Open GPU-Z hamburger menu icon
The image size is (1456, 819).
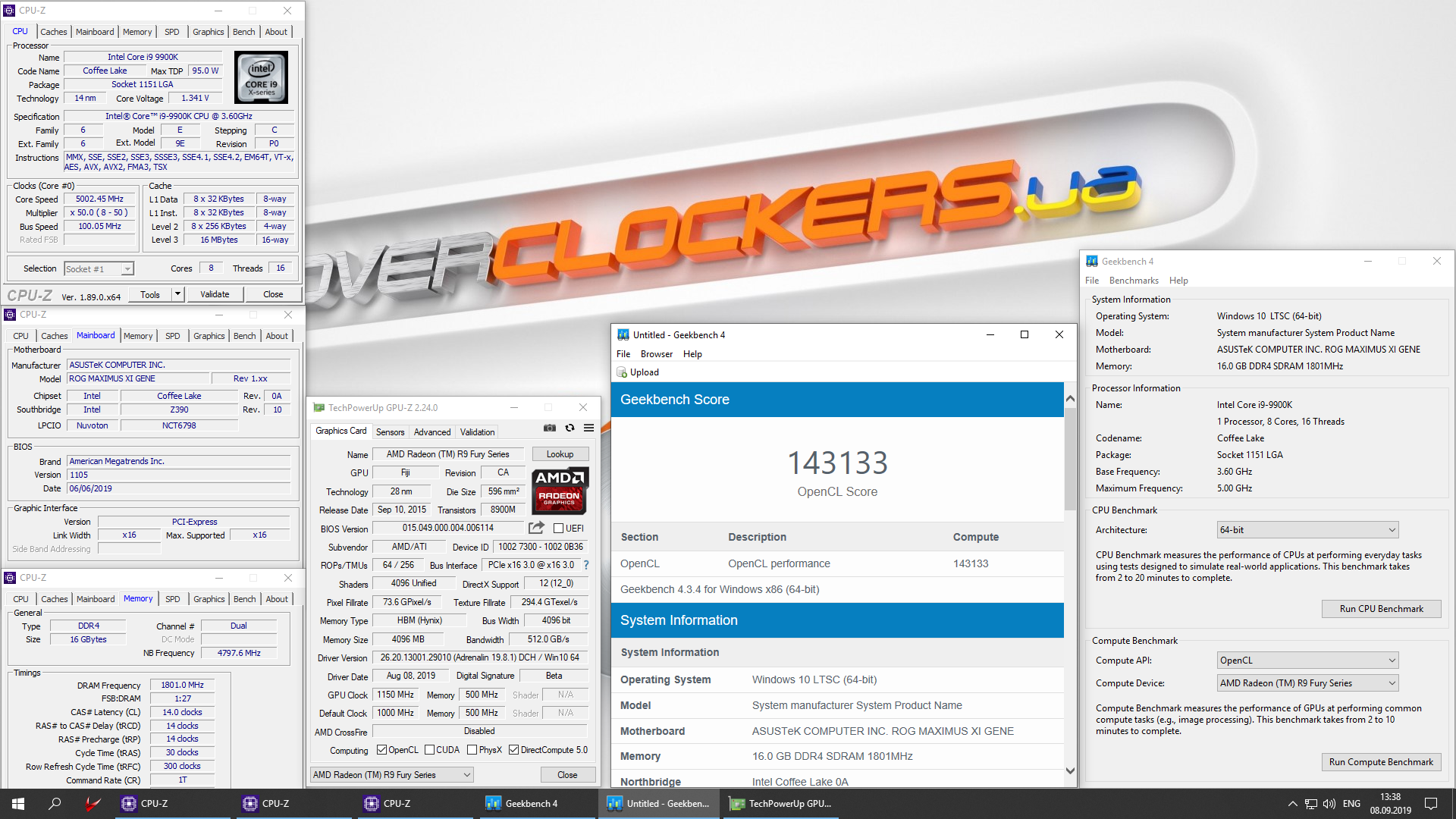click(x=588, y=428)
